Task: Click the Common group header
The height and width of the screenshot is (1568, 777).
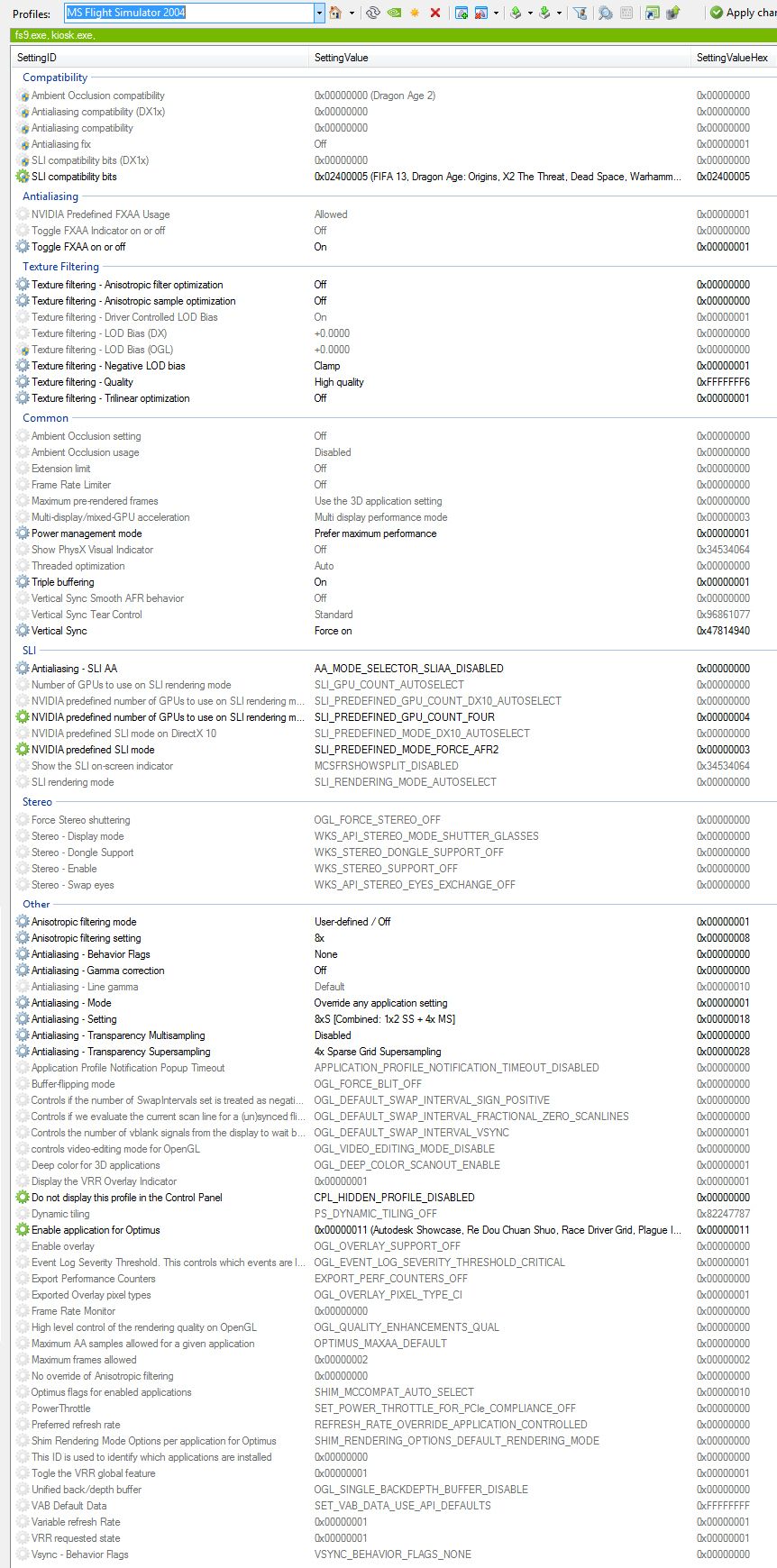Action: pyautogui.click(x=45, y=418)
